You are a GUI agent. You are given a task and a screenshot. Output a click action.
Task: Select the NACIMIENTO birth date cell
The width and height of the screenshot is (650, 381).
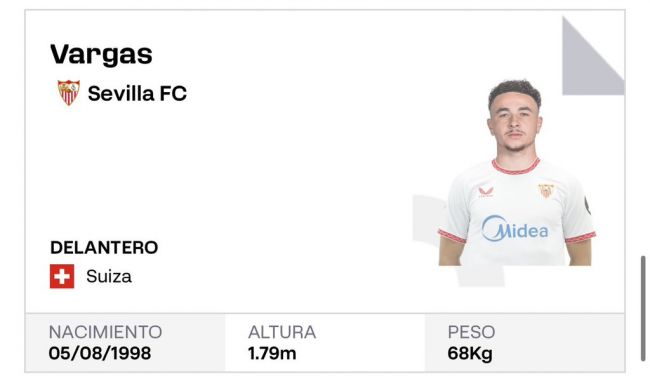click(125, 343)
